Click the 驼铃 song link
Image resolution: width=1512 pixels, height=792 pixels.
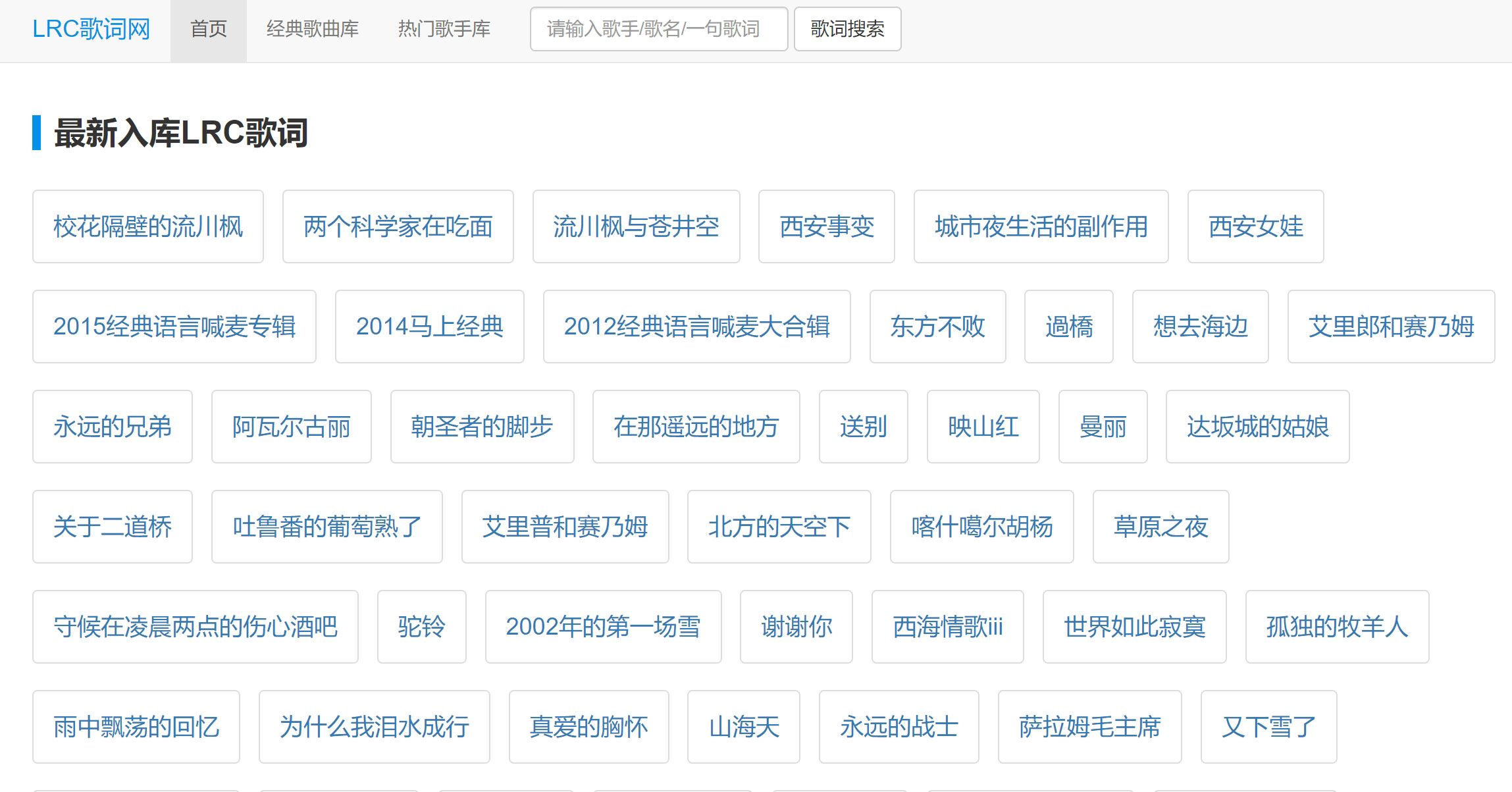421,627
